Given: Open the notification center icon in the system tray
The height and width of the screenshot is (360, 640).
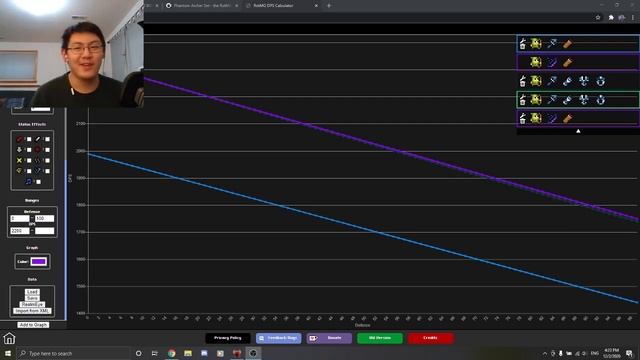Looking at the screenshot, I should click(629, 353).
